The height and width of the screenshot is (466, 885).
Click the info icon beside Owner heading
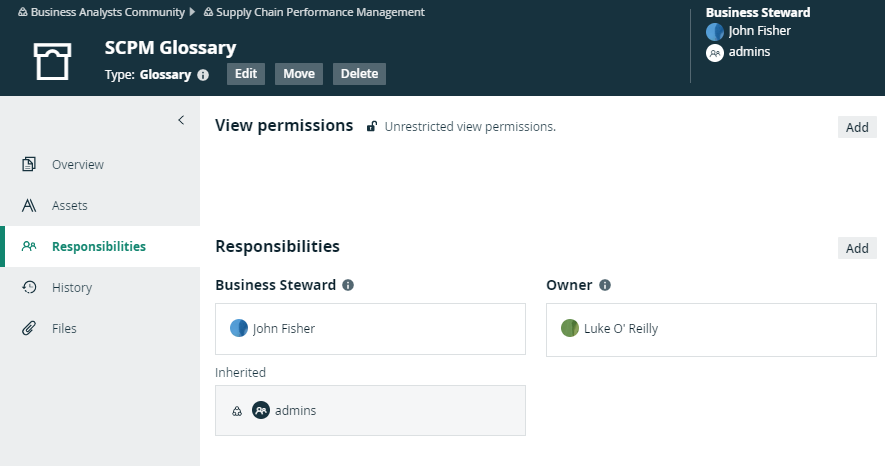coord(605,285)
